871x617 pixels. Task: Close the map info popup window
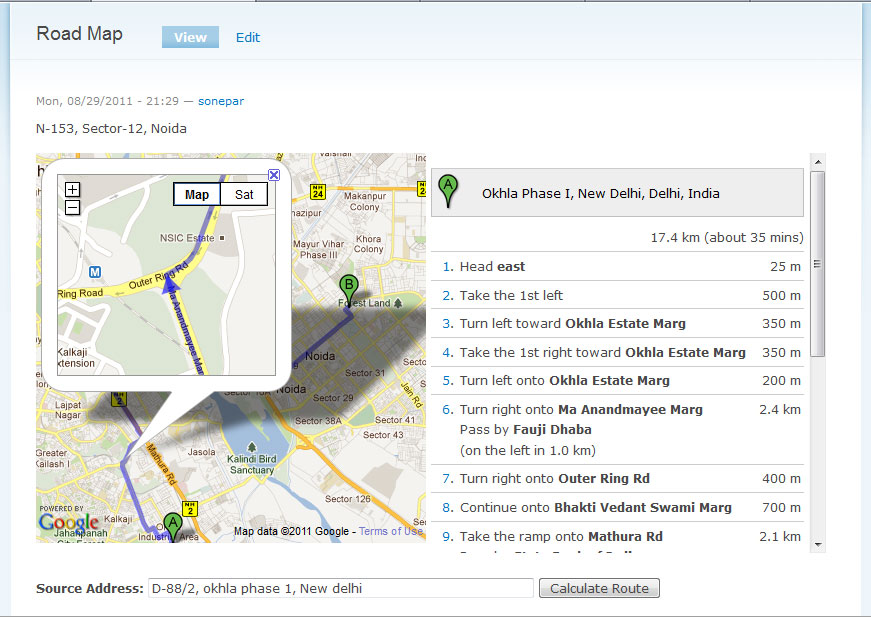click(274, 175)
